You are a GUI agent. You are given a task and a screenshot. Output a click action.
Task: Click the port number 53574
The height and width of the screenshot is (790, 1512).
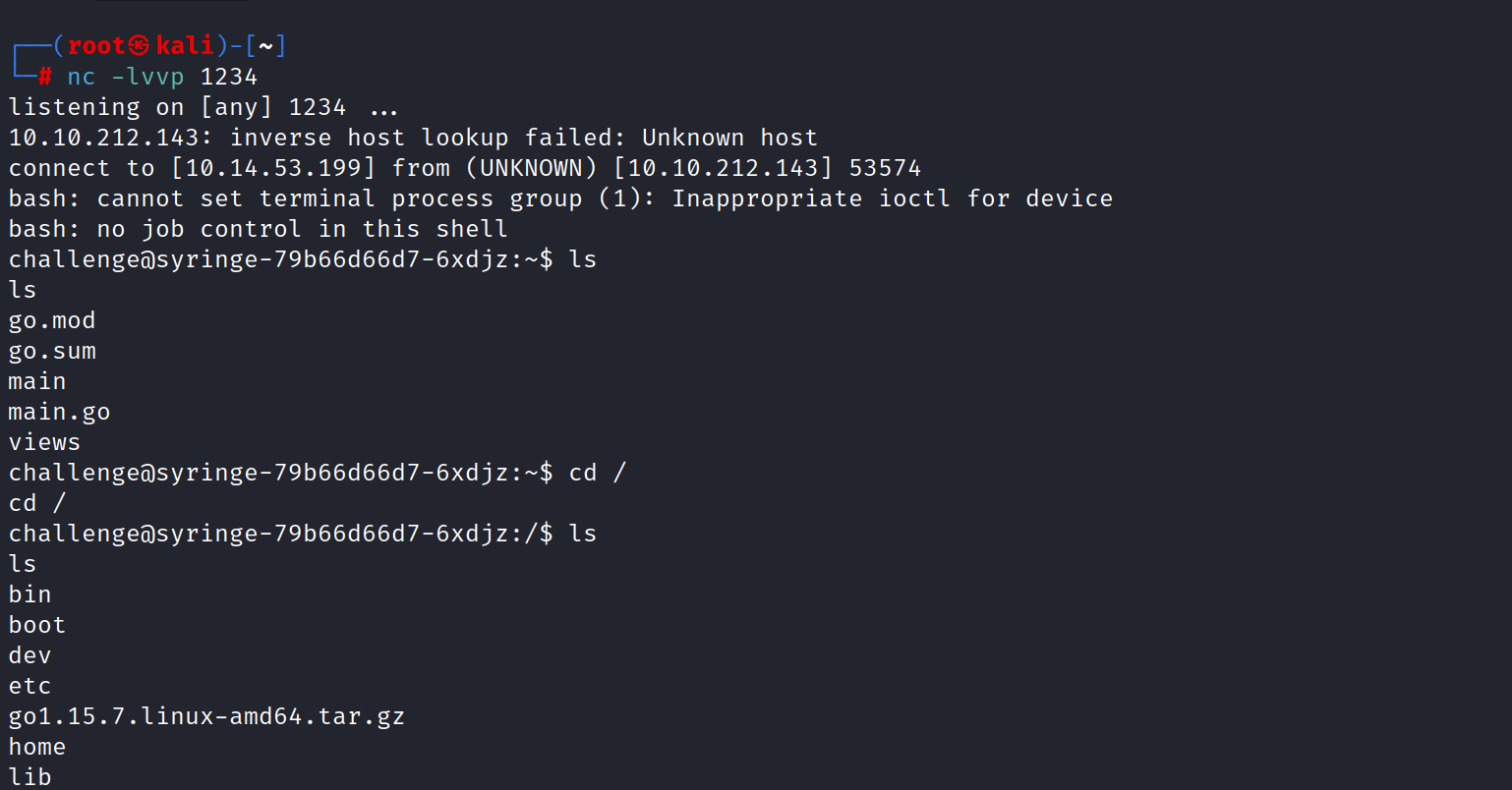click(x=885, y=168)
